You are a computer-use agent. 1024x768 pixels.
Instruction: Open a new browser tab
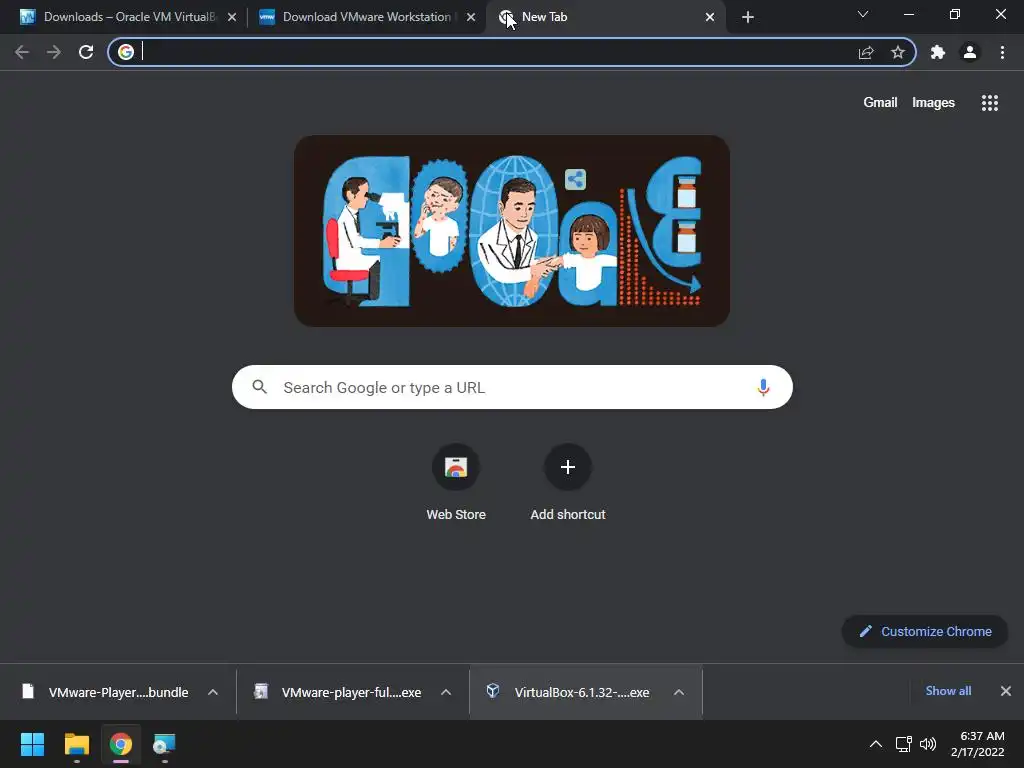click(x=748, y=17)
